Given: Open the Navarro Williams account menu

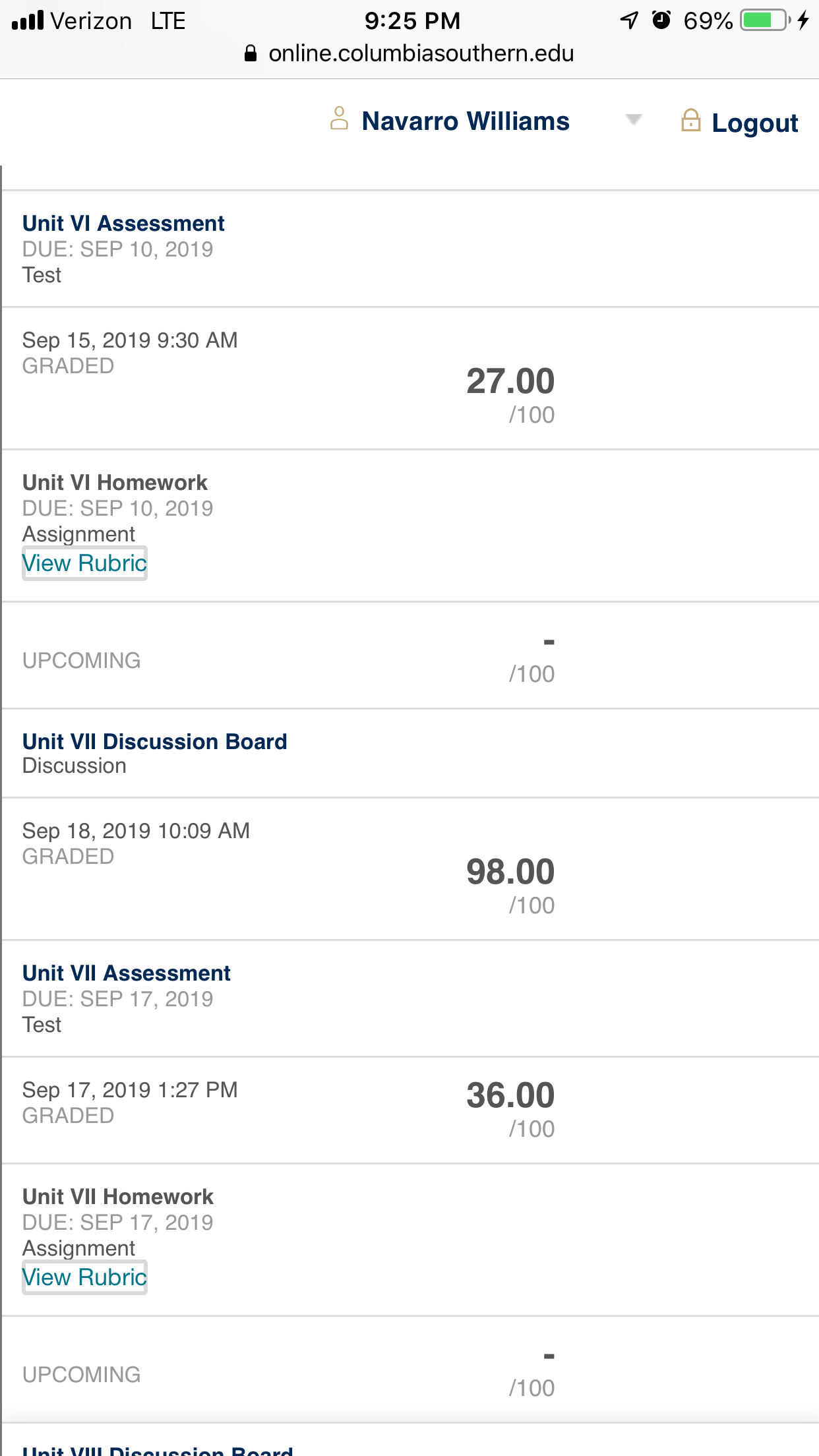Looking at the screenshot, I should pos(465,121).
